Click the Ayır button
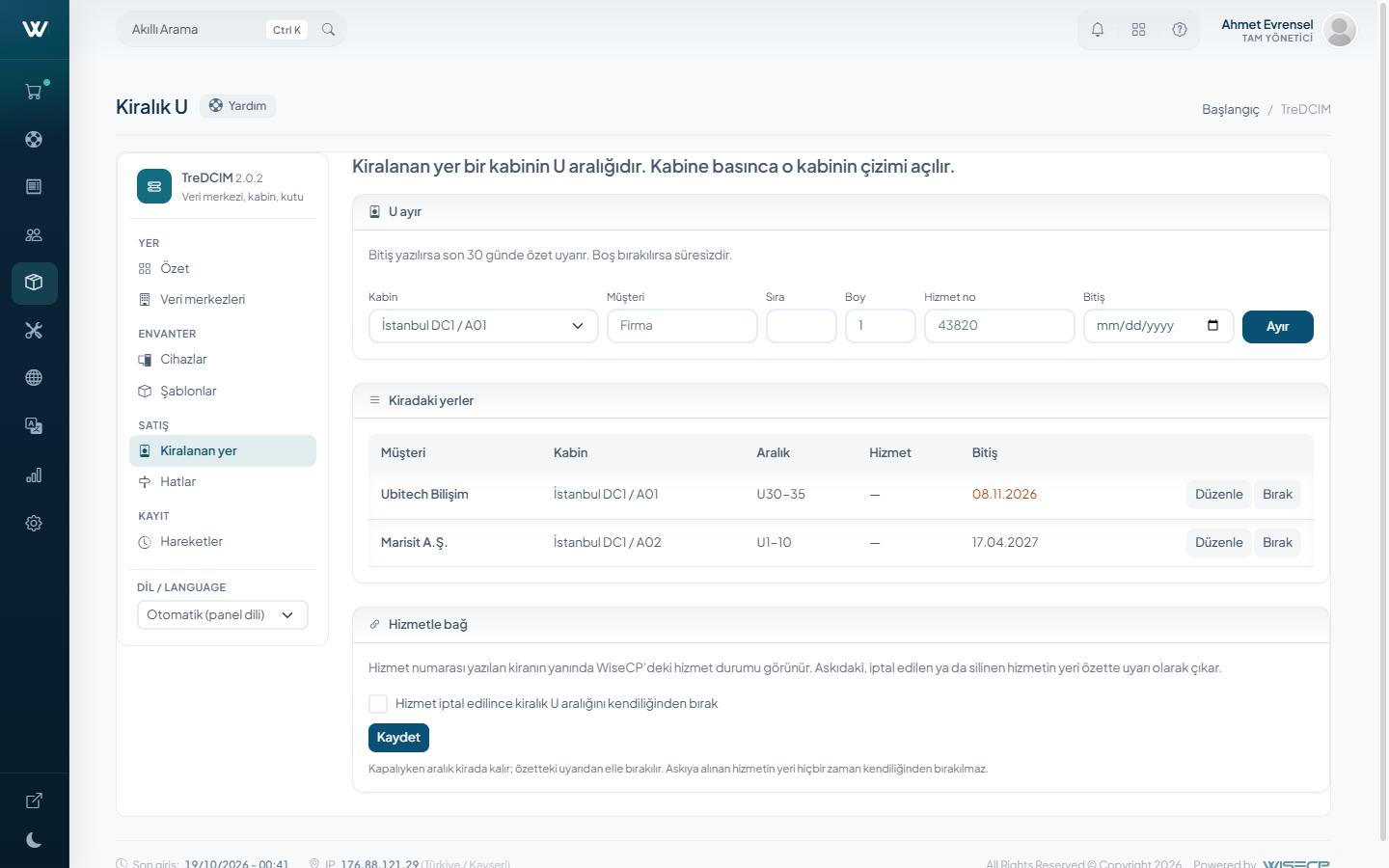1389x868 pixels. pyautogui.click(x=1278, y=327)
